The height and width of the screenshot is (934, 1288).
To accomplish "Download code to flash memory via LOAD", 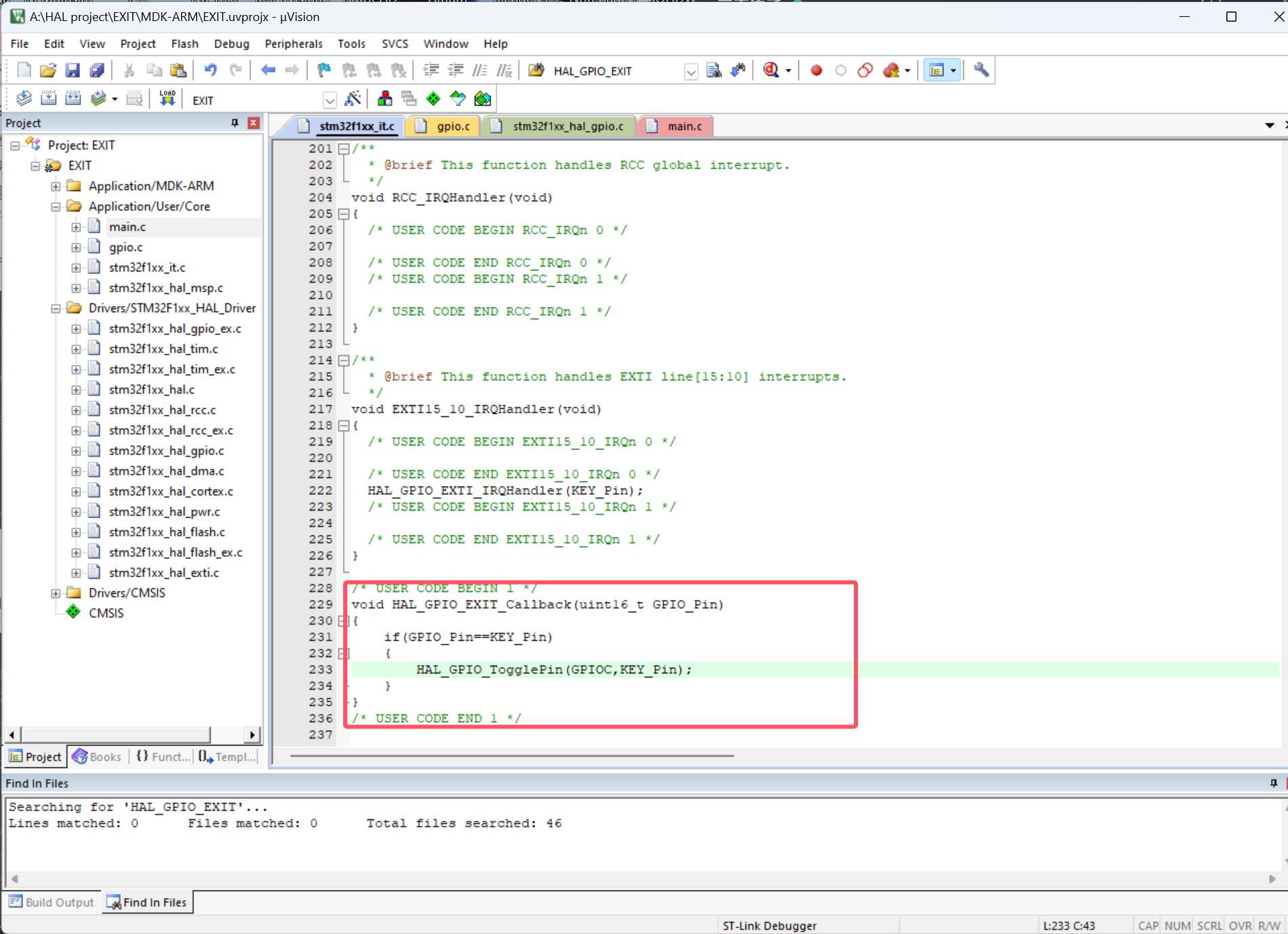I will 167,98.
